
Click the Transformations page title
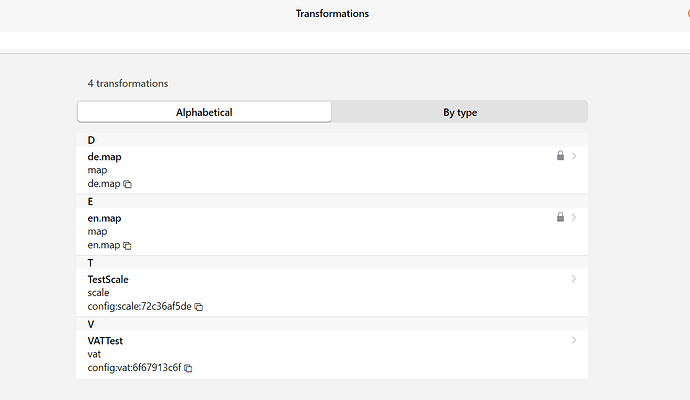pyautogui.click(x=332, y=14)
